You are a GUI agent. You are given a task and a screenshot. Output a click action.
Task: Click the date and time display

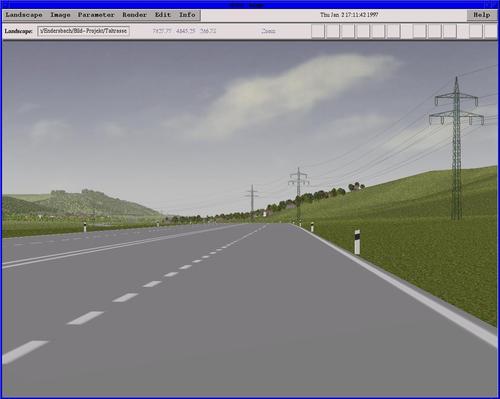(349, 15)
